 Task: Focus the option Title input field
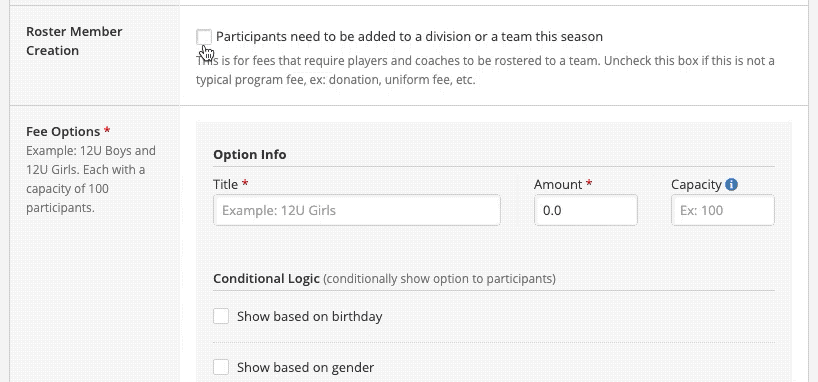pyautogui.click(x=357, y=210)
